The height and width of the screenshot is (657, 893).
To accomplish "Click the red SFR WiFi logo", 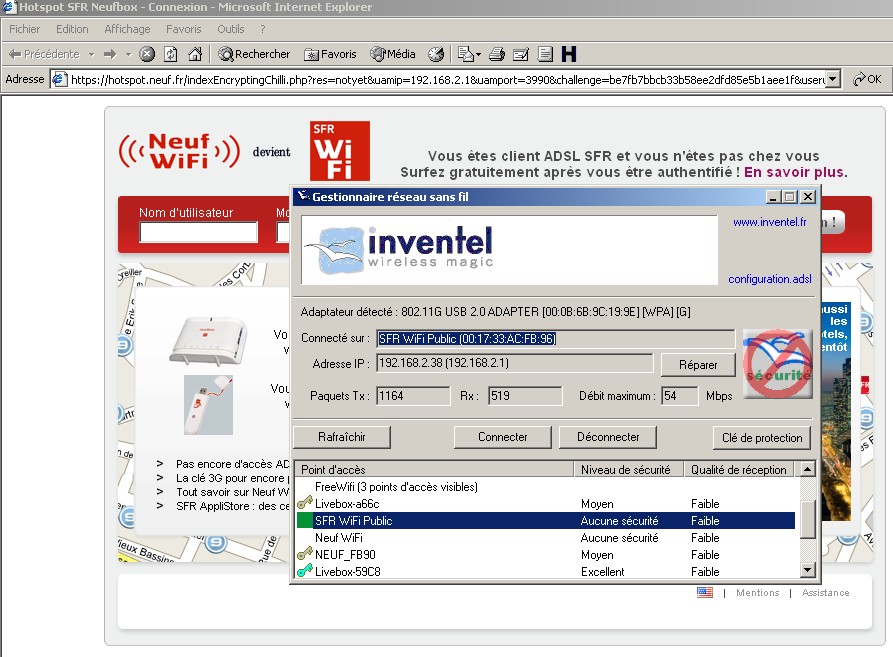I will click(x=339, y=151).
